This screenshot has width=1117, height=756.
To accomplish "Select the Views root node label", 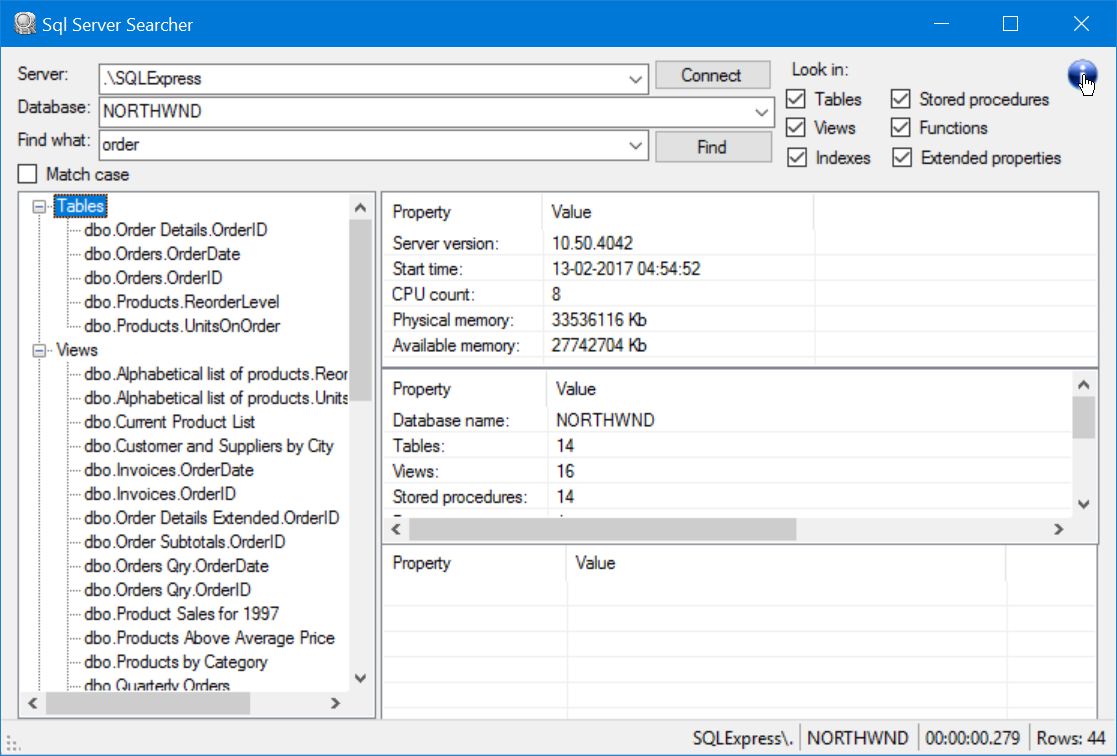I will 77,350.
